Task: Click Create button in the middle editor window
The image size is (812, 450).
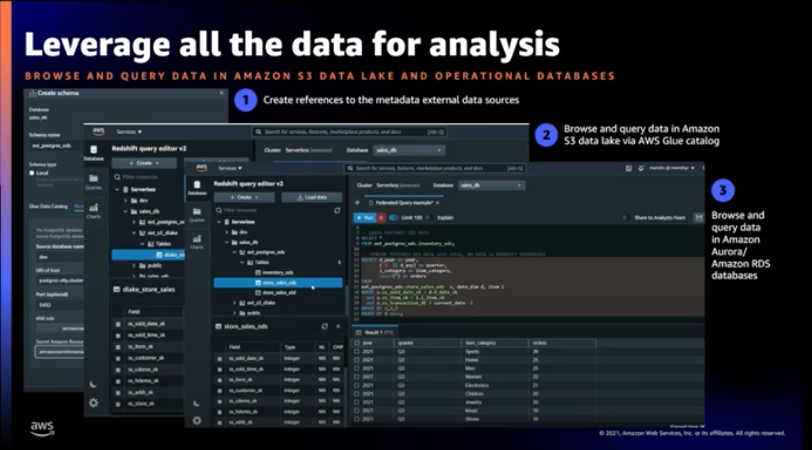Action: (x=143, y=163)
